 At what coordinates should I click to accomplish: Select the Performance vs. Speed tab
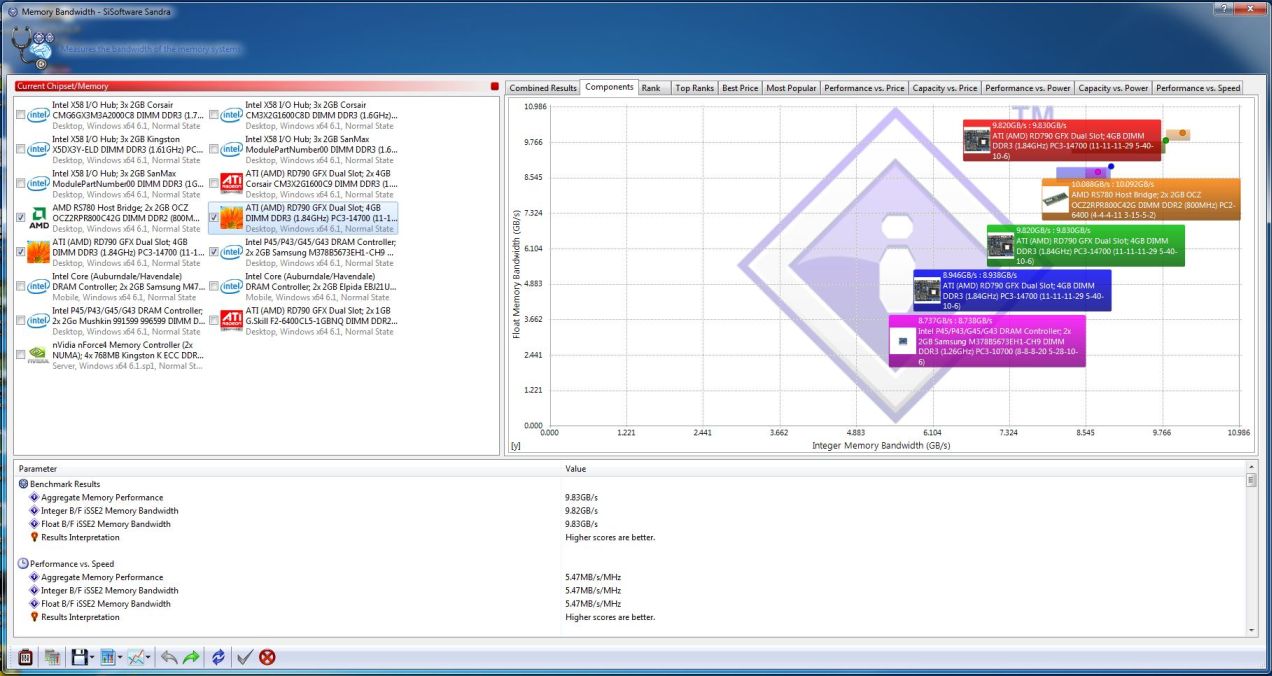click(x=1198, y=88)
